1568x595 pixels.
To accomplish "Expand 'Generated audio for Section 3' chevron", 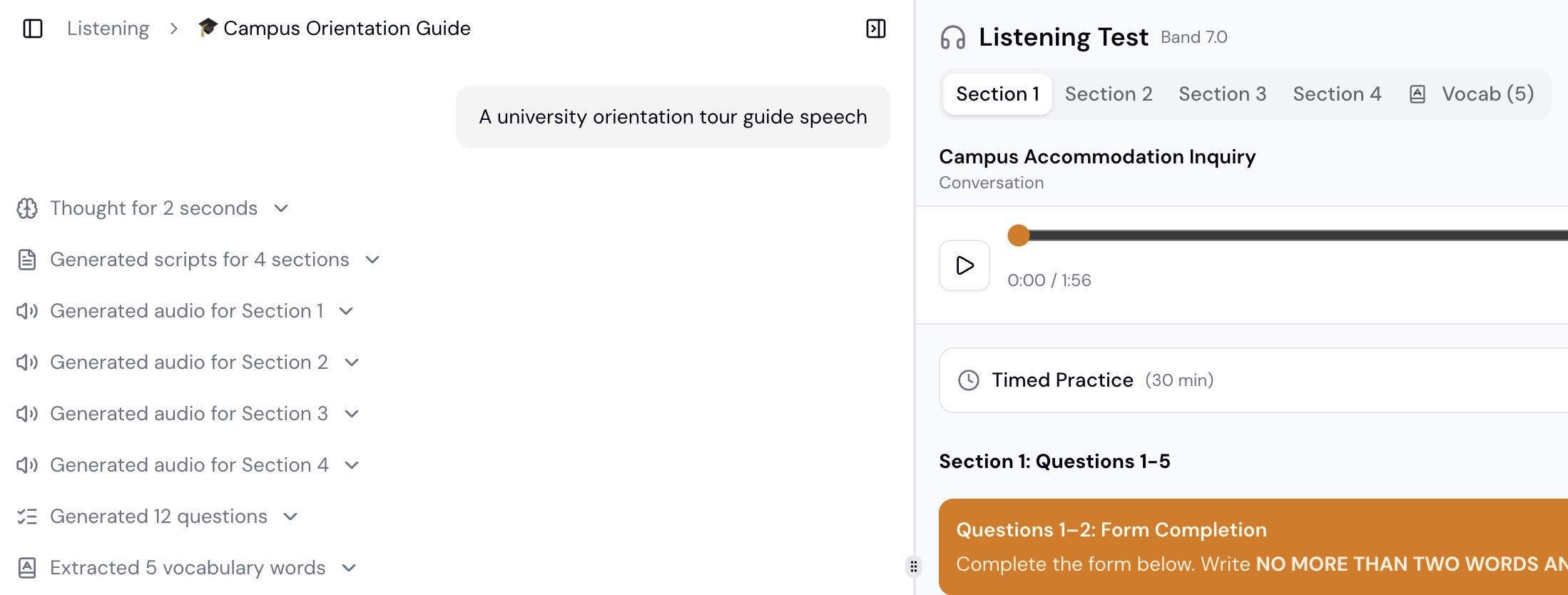I will (x=352, y=414).
